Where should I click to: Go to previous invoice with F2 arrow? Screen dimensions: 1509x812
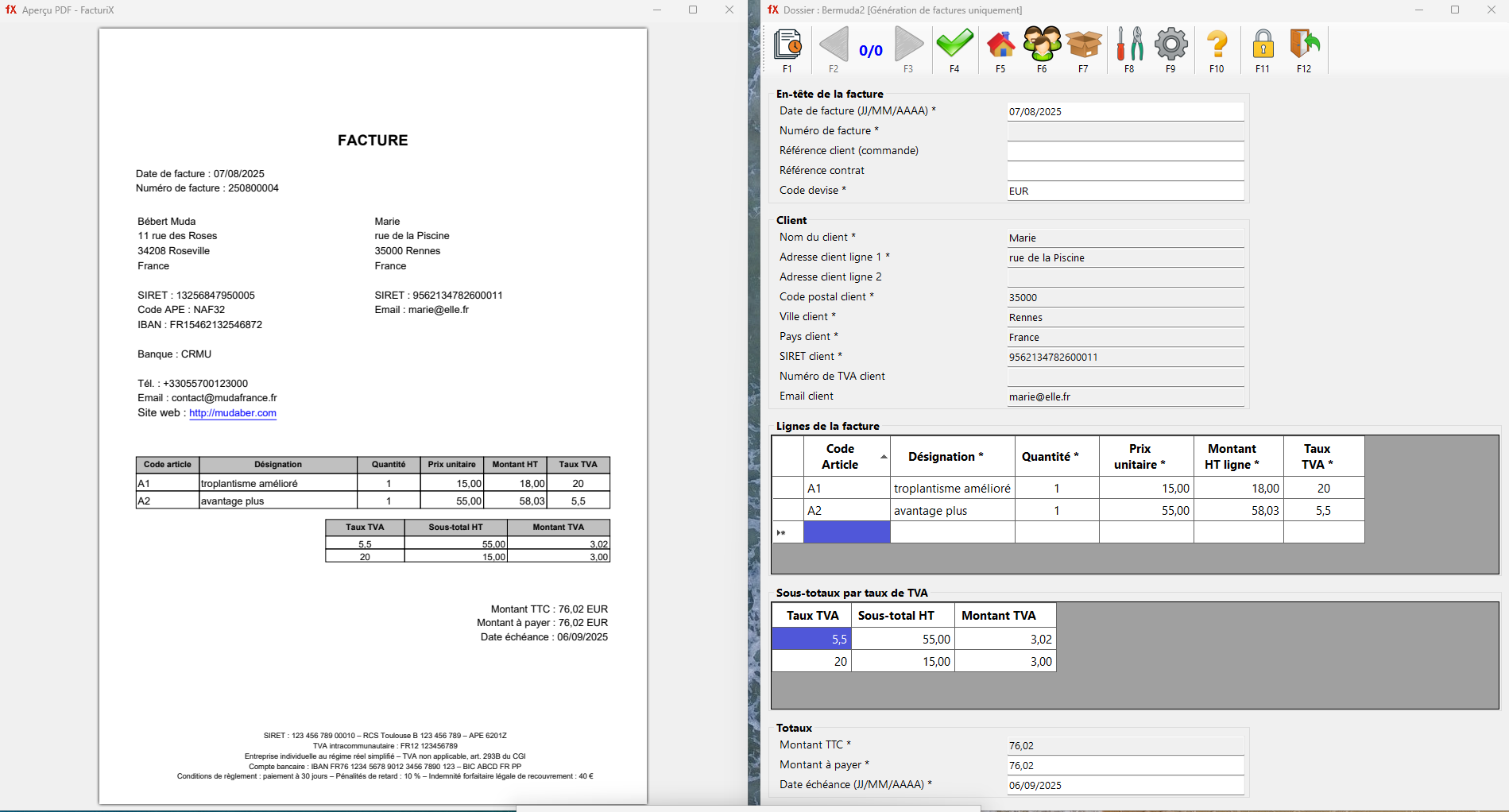click(x=834, y=45)
